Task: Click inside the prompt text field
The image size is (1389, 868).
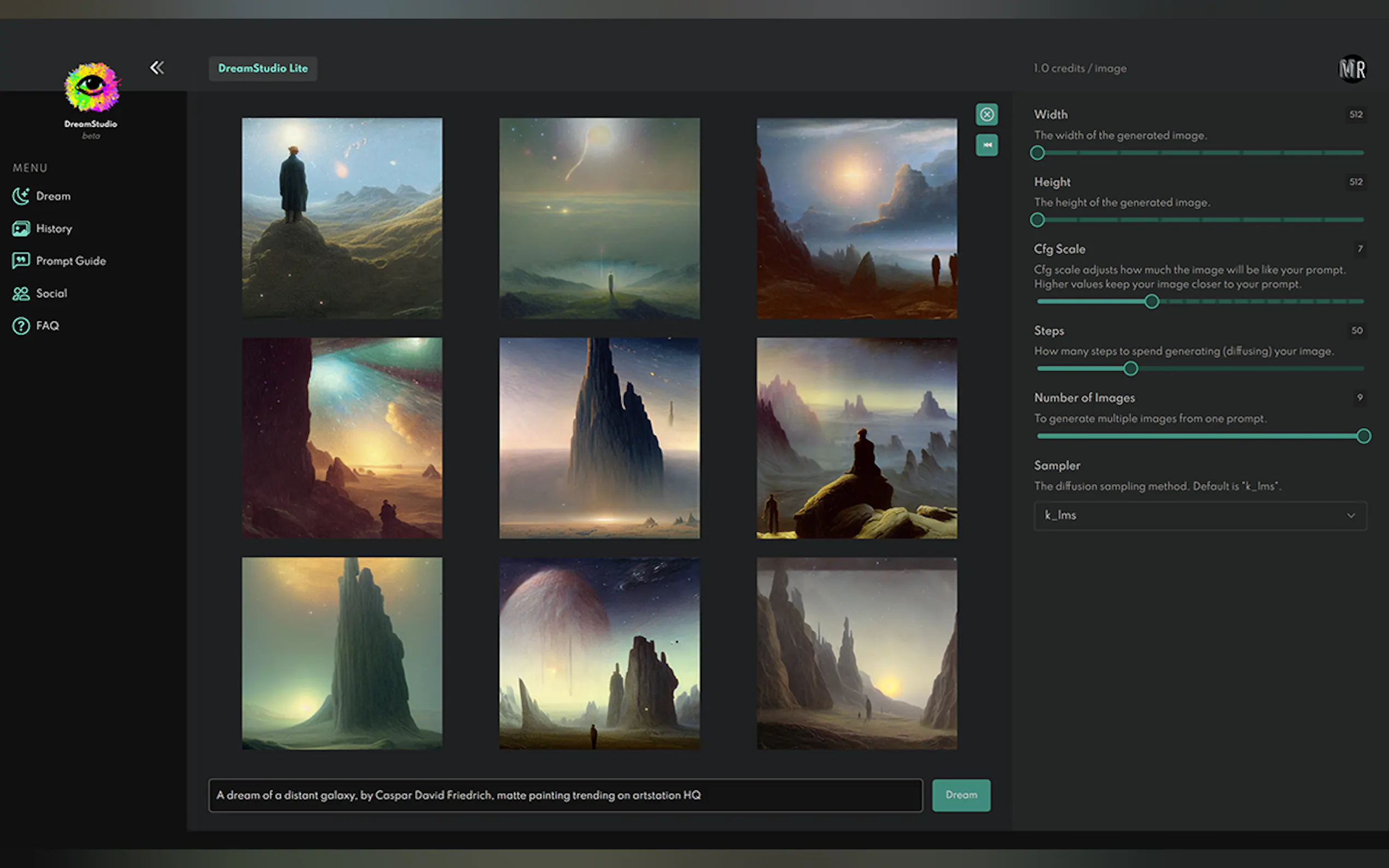Action: pos(565,795)
